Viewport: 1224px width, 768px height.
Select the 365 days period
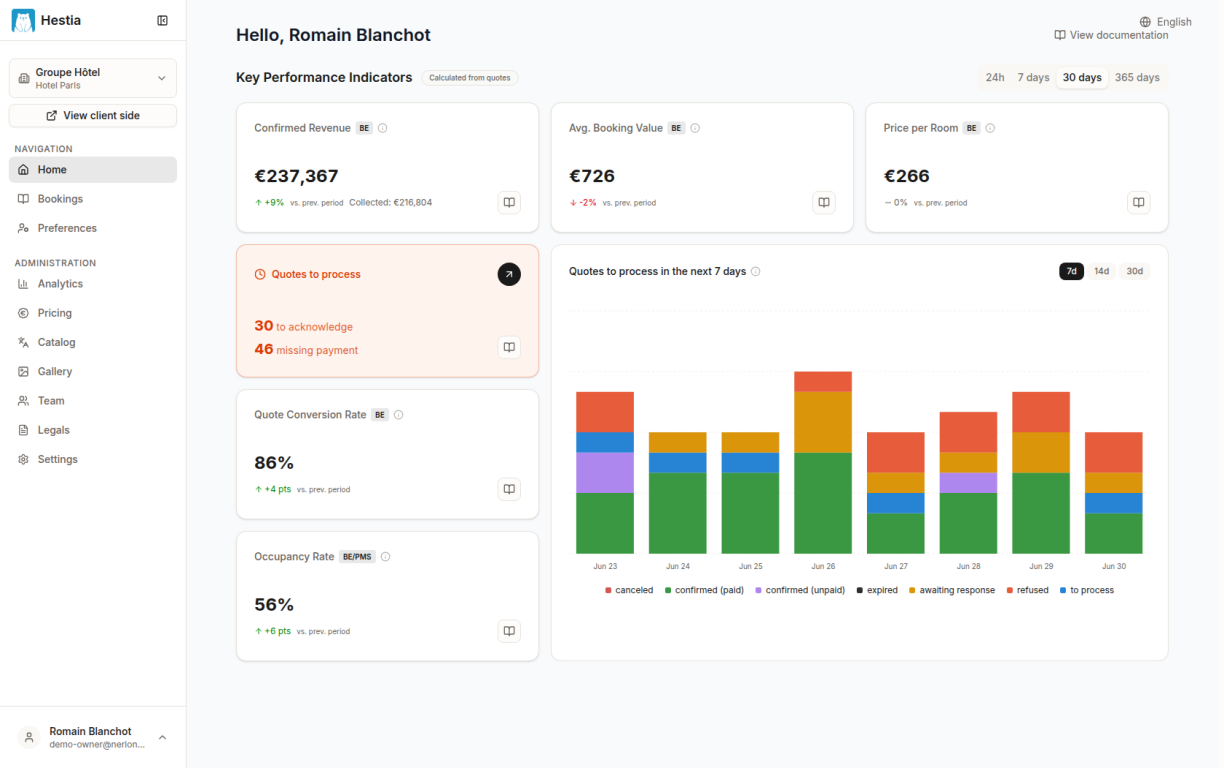(x=1137, y=78)
